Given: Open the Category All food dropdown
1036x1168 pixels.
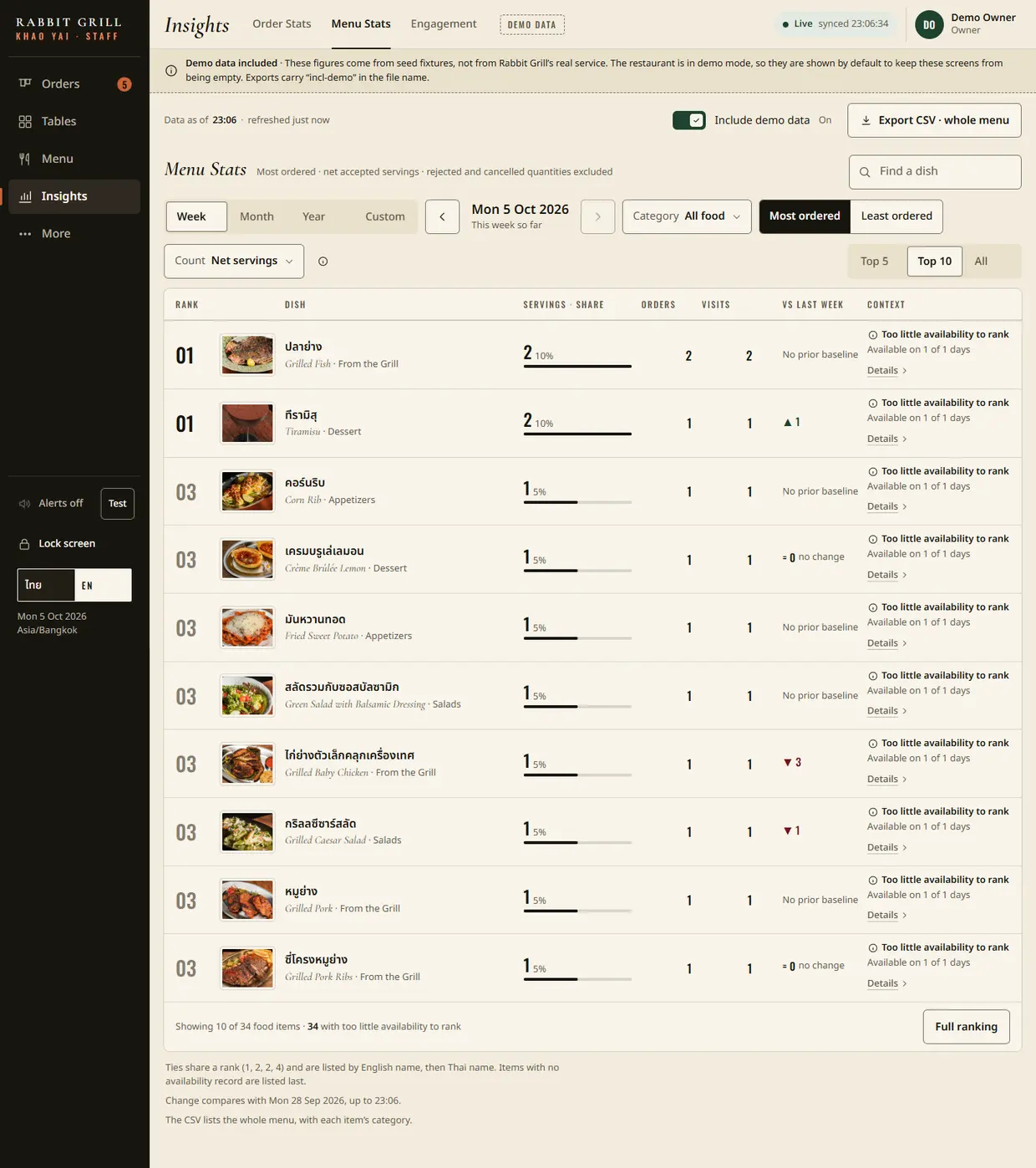Looking at the screenshot, I should (x=687, y=216).
